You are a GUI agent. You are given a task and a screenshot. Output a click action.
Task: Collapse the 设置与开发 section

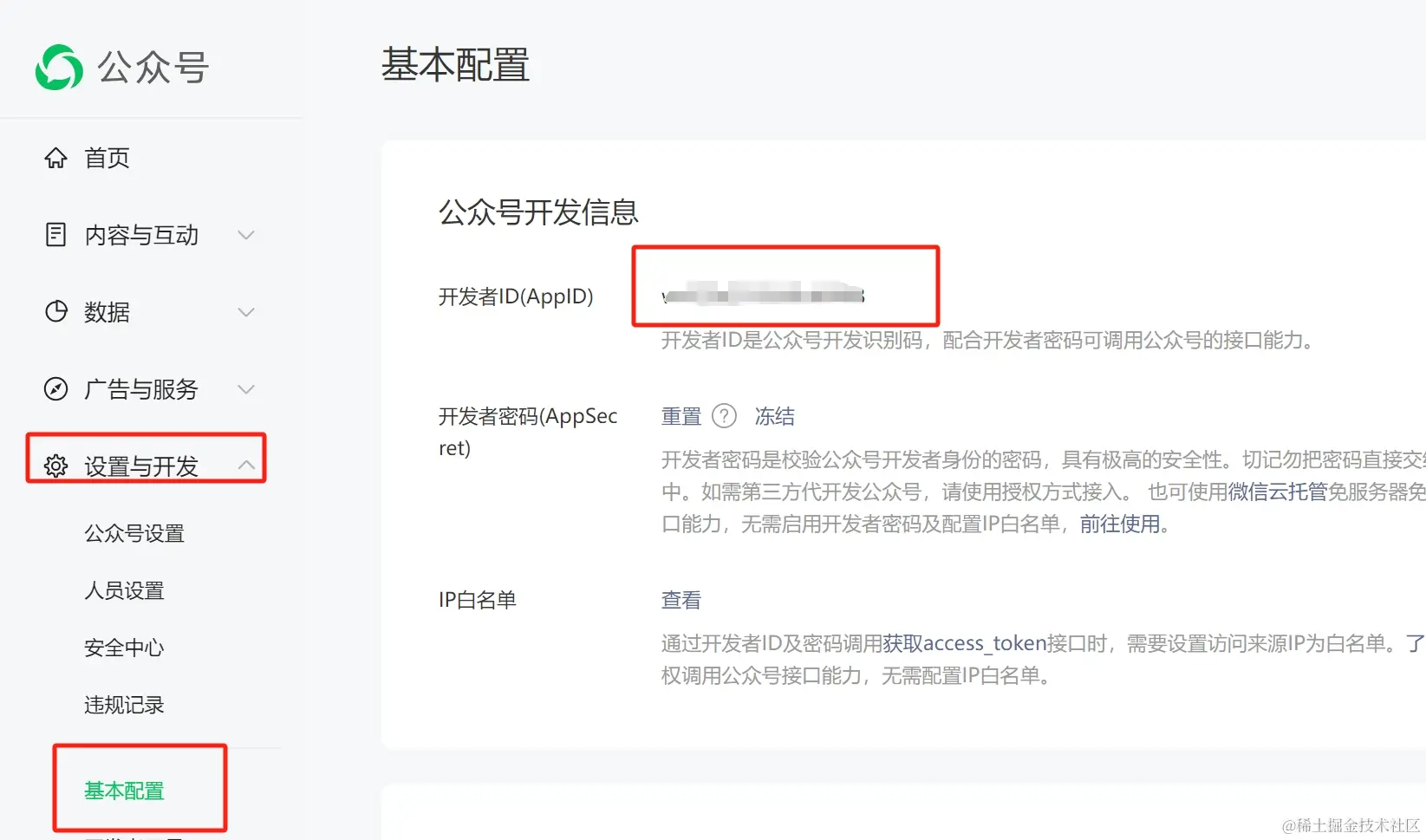click(246, 465)
